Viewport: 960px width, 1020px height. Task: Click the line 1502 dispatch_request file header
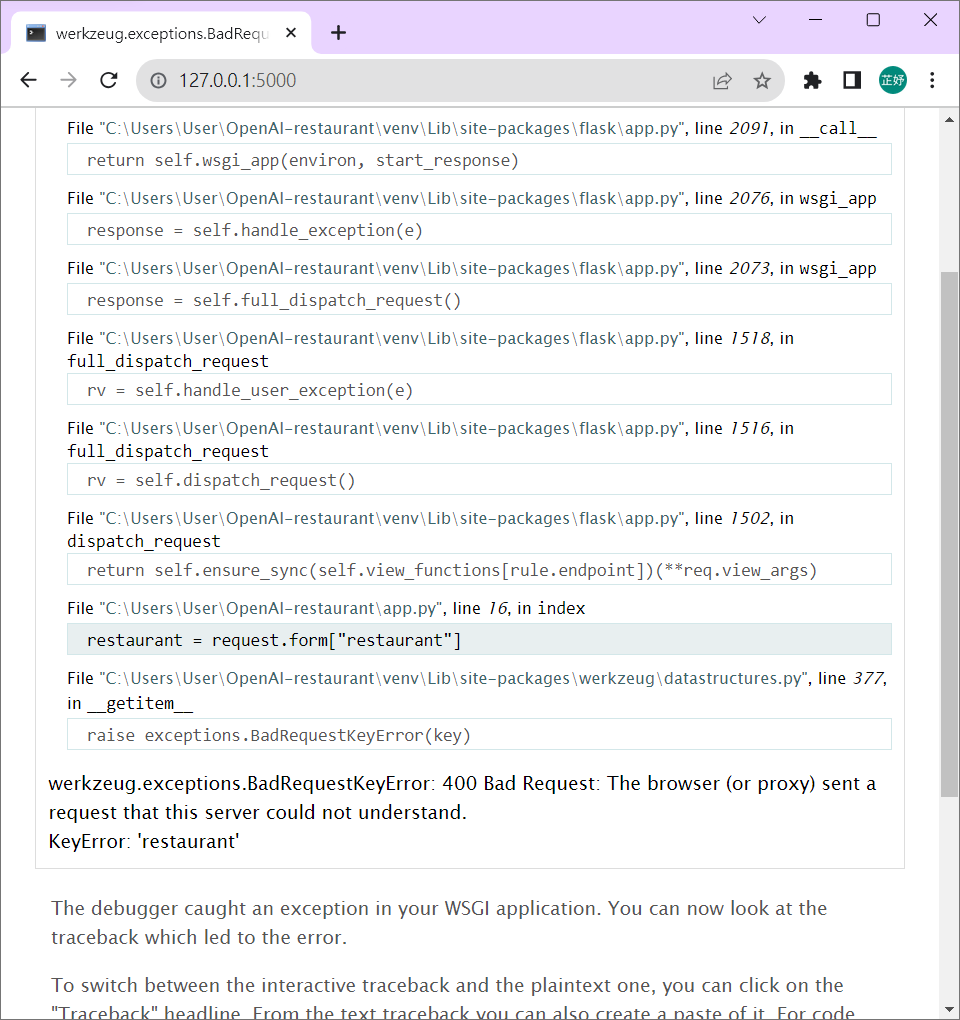431,530
